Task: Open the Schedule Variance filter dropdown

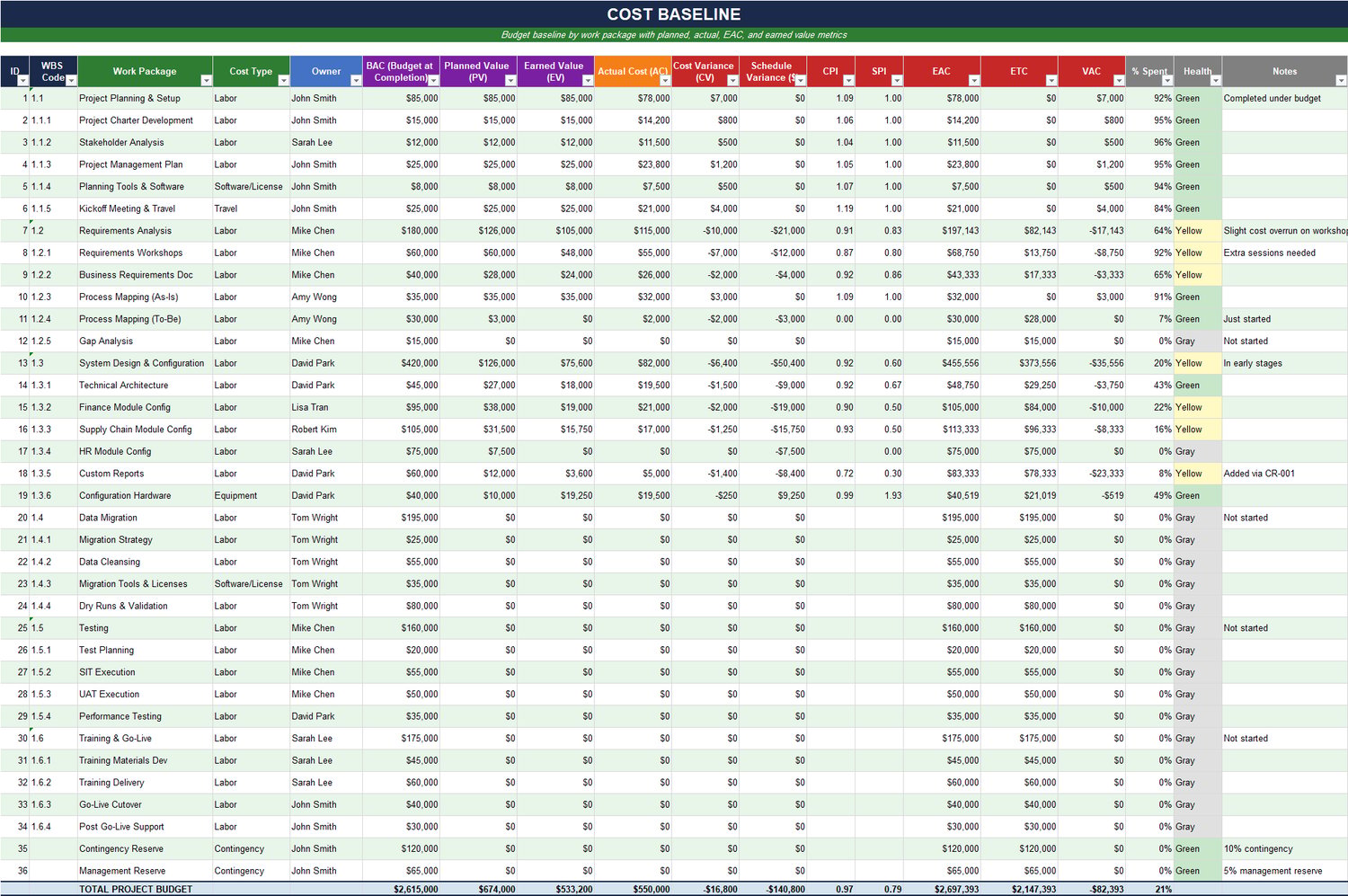Action: point(800,81)
